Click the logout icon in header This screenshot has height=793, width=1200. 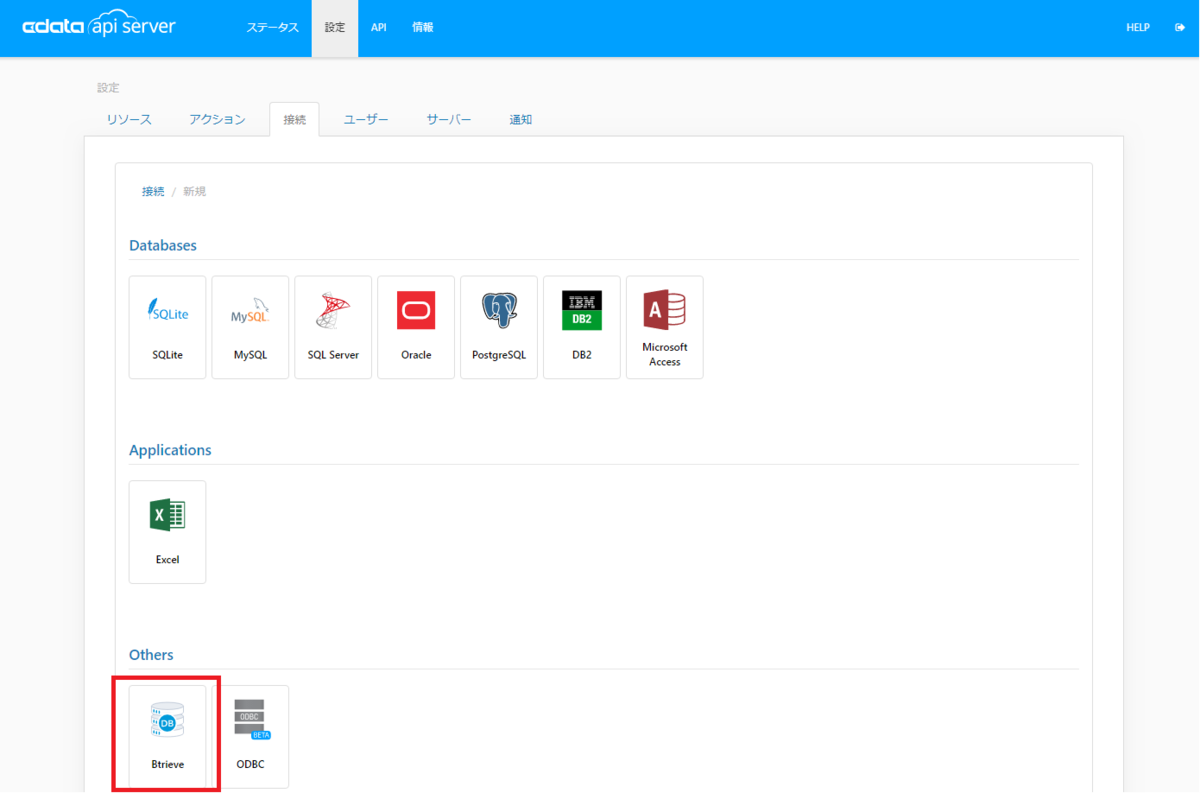click(x=1180, y=28)
